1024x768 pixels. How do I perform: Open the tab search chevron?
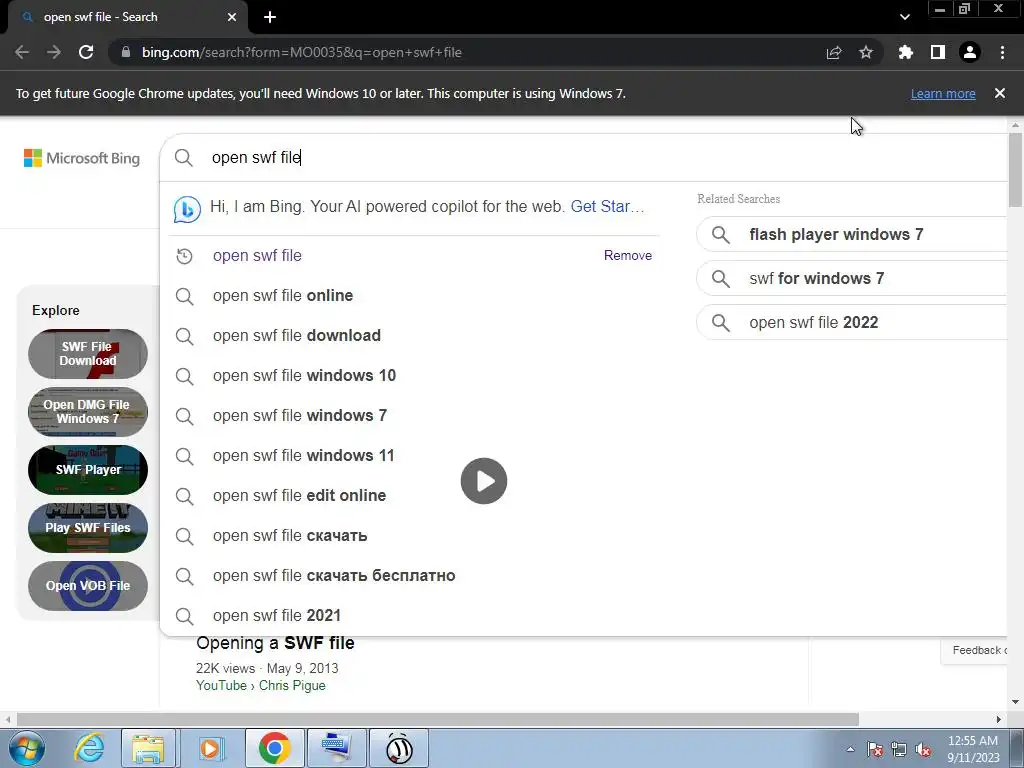pos(904,17)
